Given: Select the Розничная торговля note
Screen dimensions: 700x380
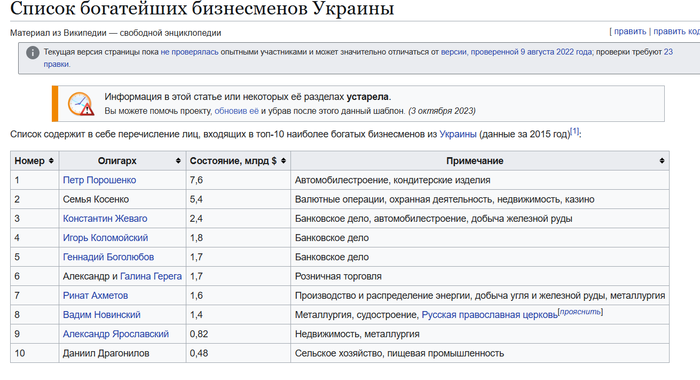Looking at the screenshot, I should pos(338,276).
